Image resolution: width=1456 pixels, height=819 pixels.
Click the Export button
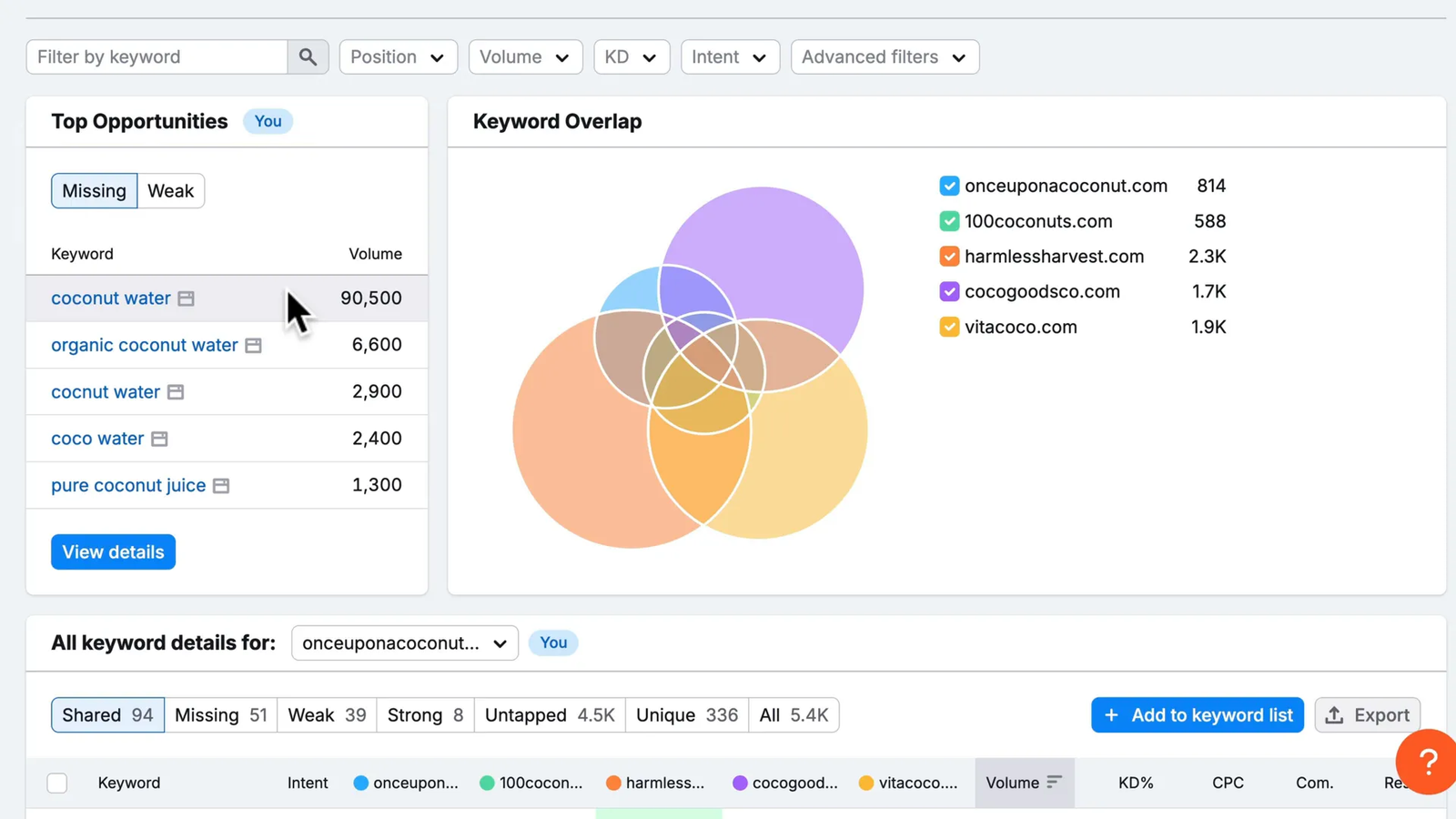[x=1368, y=715]
